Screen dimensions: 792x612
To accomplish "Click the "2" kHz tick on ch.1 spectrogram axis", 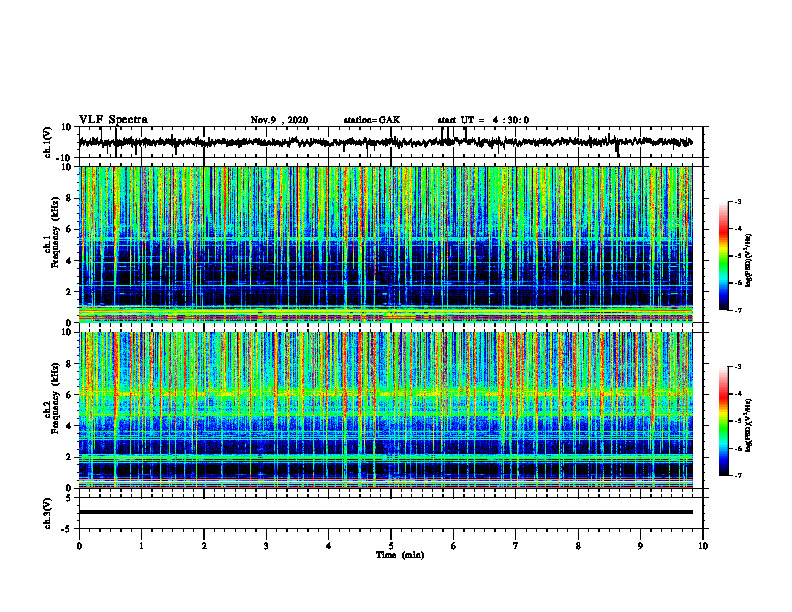I will pos(69,292).
